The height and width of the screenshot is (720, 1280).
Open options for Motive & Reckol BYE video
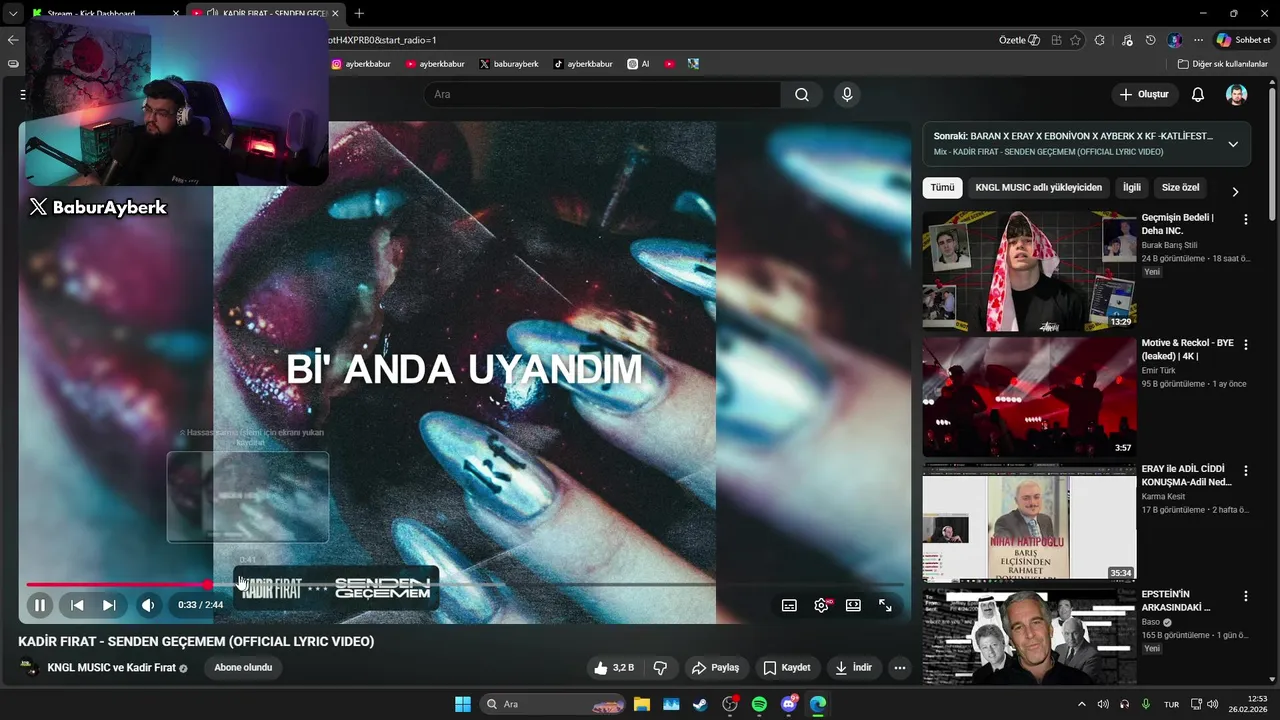pos(1245,344)
